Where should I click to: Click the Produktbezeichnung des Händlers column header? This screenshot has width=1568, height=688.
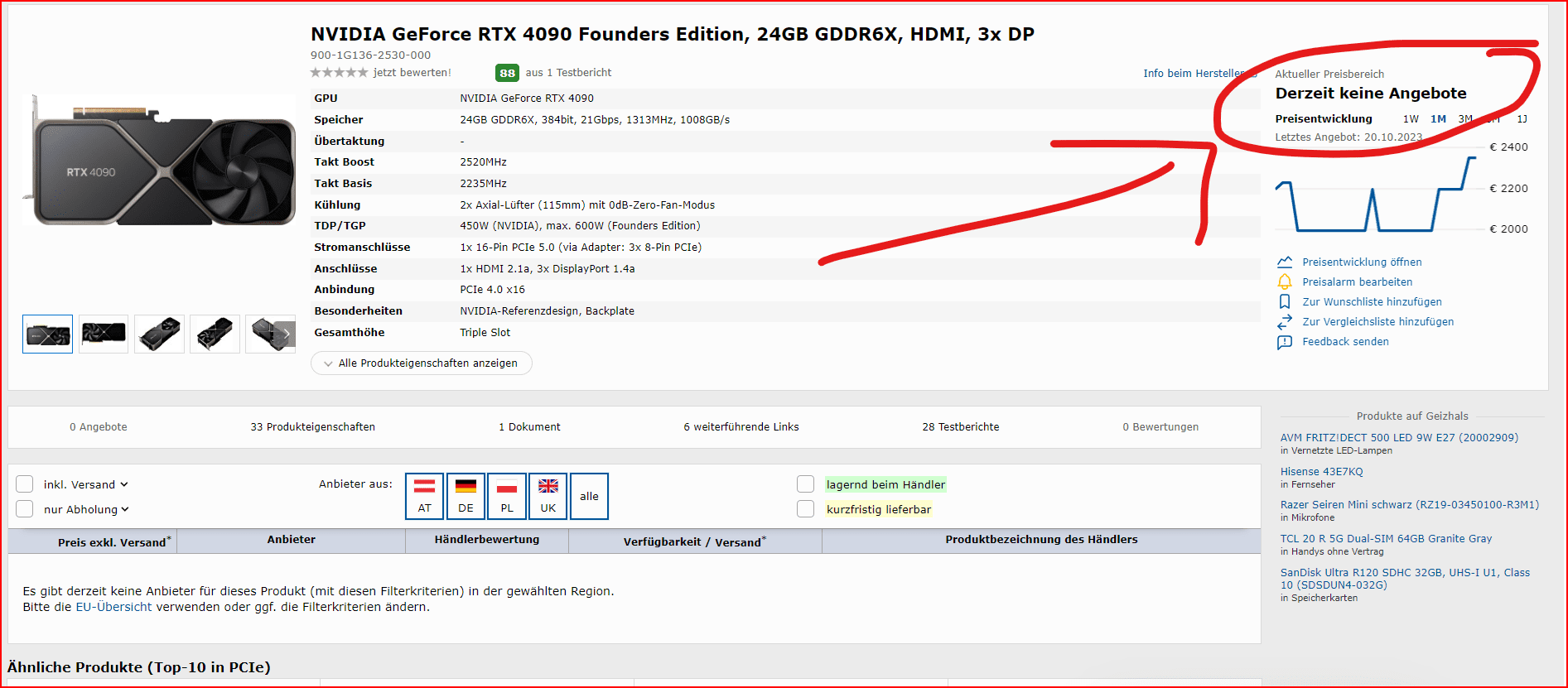tap(1041, 540)
